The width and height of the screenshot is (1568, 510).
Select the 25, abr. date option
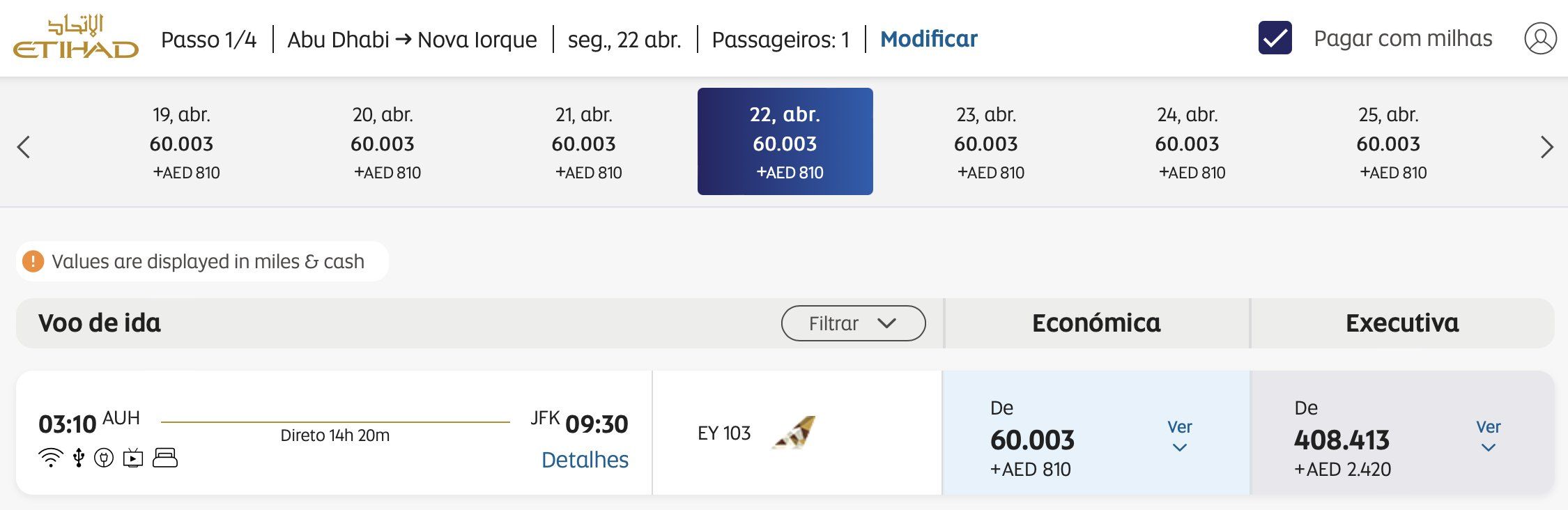(x=1389, y=142)
